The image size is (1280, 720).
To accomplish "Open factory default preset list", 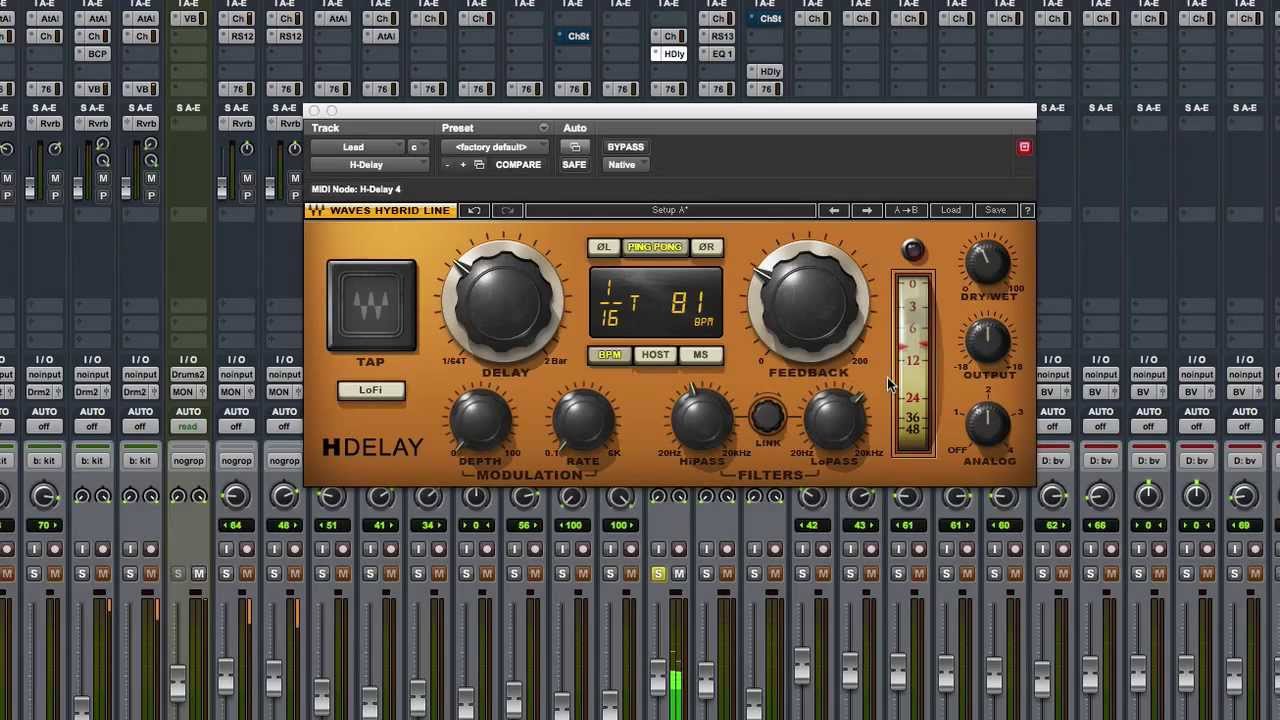I will click(495, 147).
